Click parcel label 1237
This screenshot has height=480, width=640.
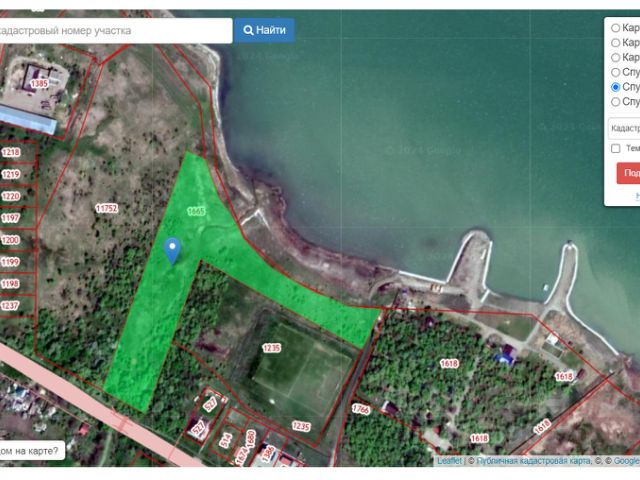coord(10,305)
